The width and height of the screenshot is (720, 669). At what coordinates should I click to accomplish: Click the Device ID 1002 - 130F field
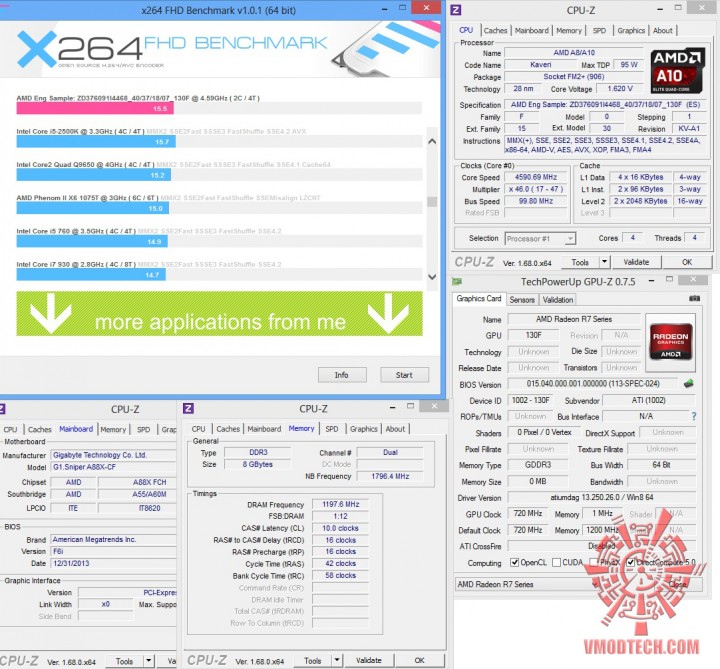pyautogui.click(x=530, y=400)
